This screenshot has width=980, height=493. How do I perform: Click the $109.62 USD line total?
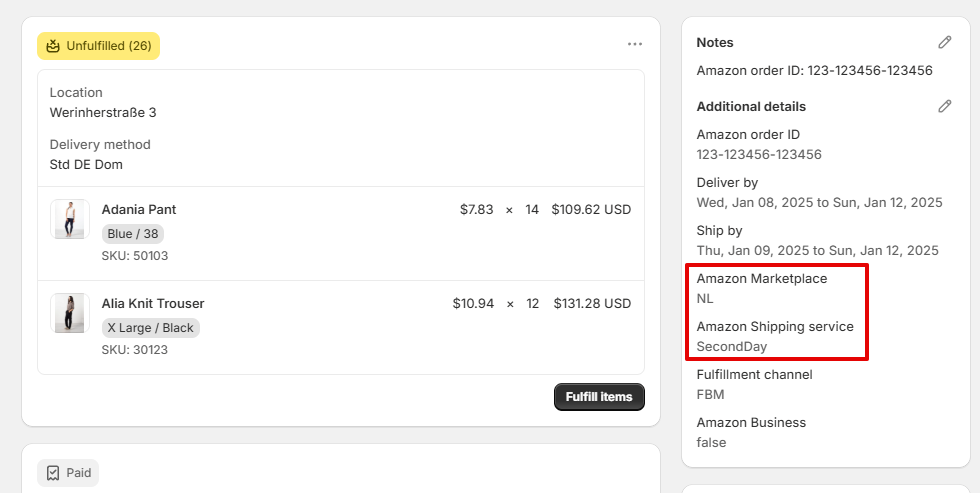(x=591, y=209)
